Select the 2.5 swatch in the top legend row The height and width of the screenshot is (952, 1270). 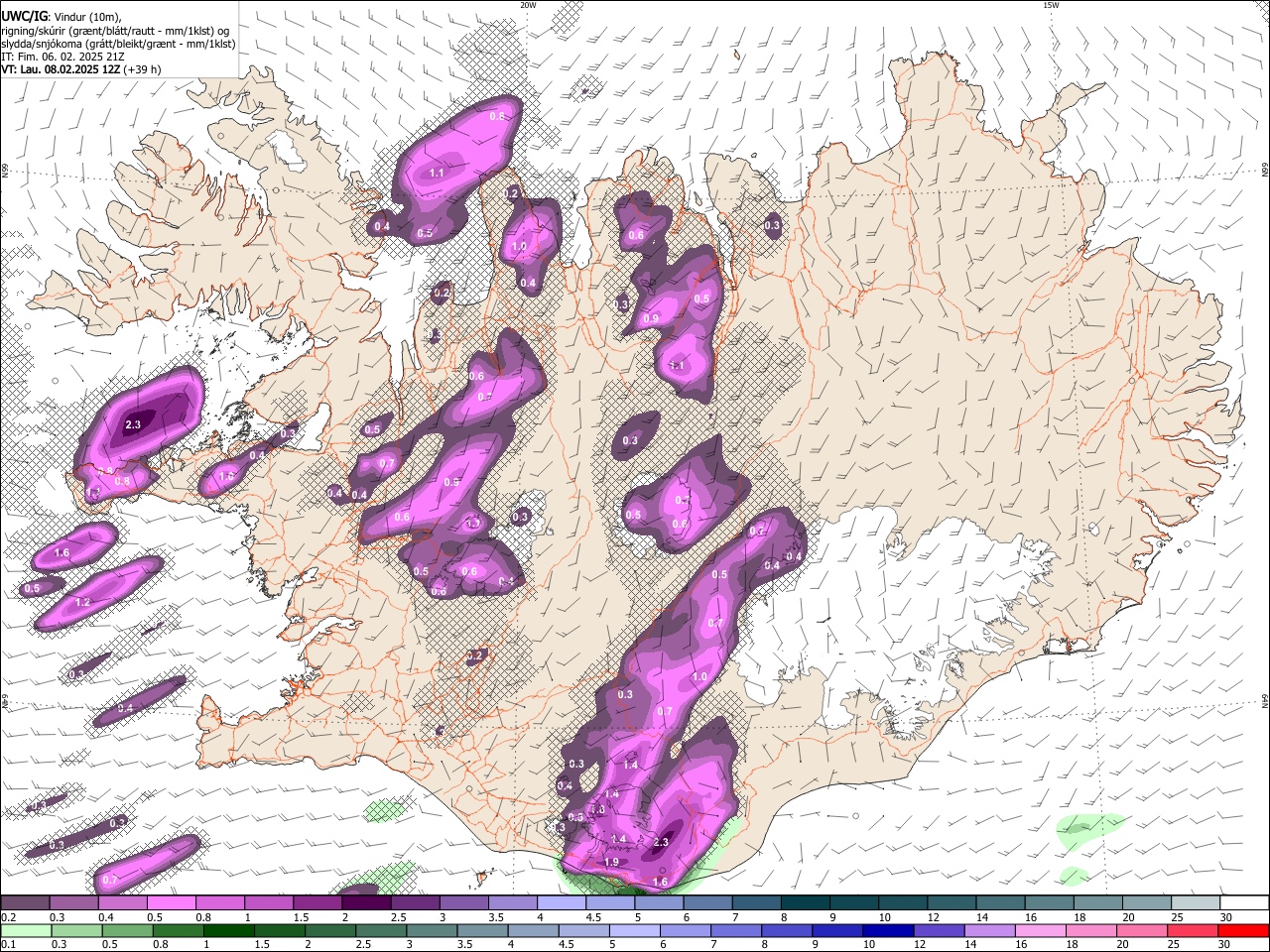pyautogui.click(x=415, y=902)
